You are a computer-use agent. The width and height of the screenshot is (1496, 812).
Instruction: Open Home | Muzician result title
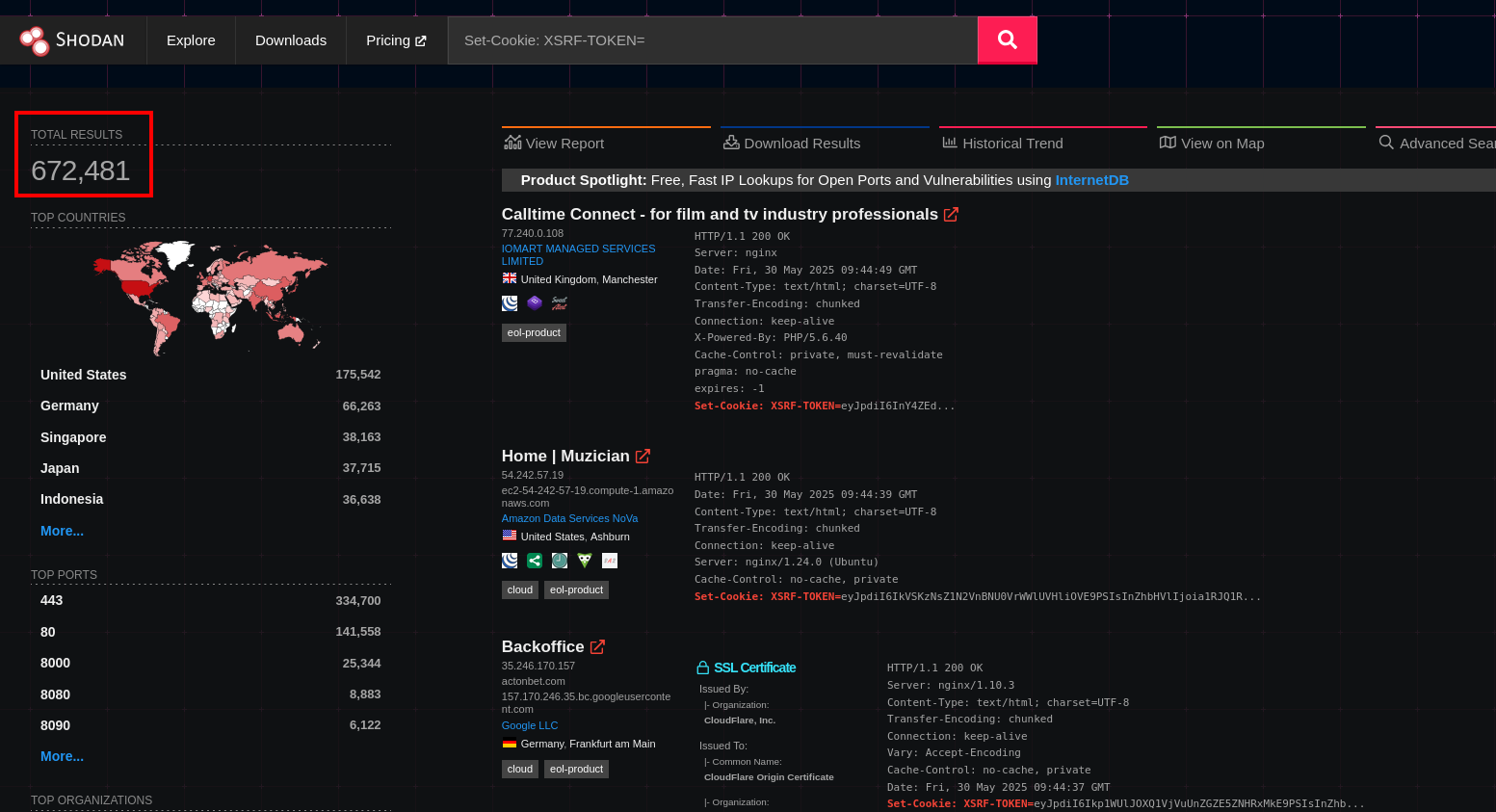coord(565,456)
